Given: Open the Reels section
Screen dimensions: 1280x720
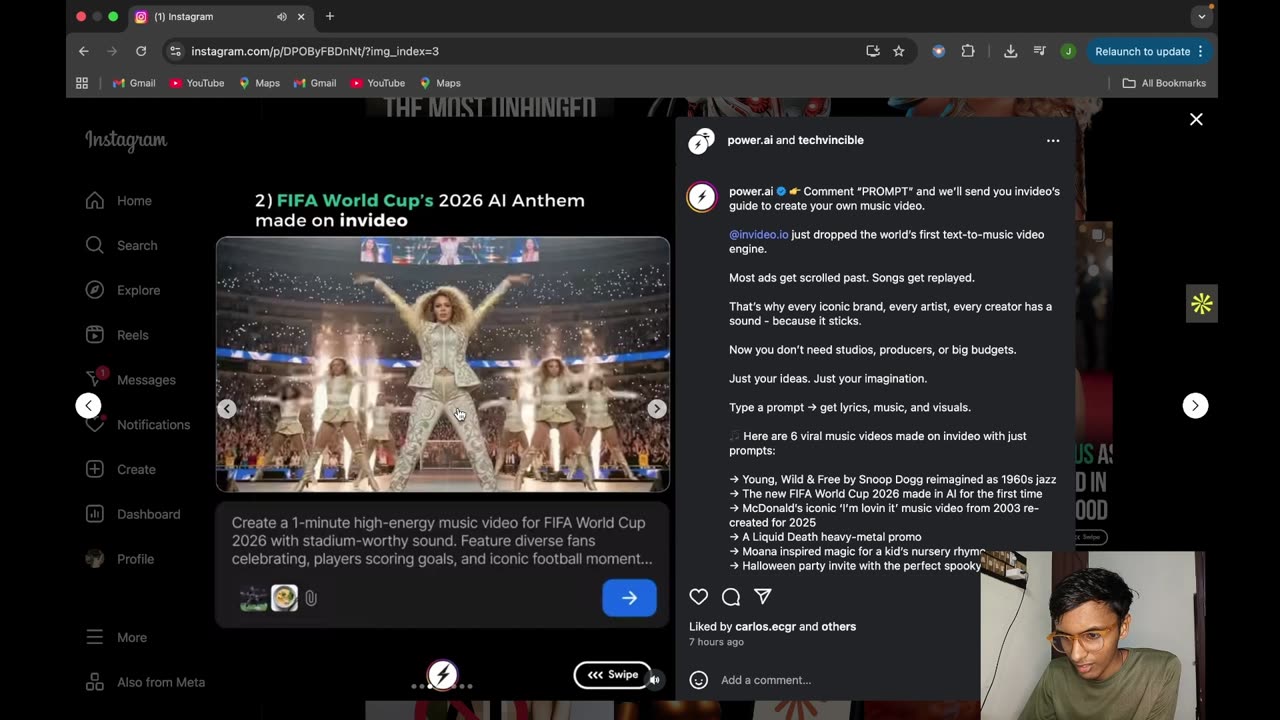Looking at the screenshot, I should pyautogui.click(x=117, y=335).
